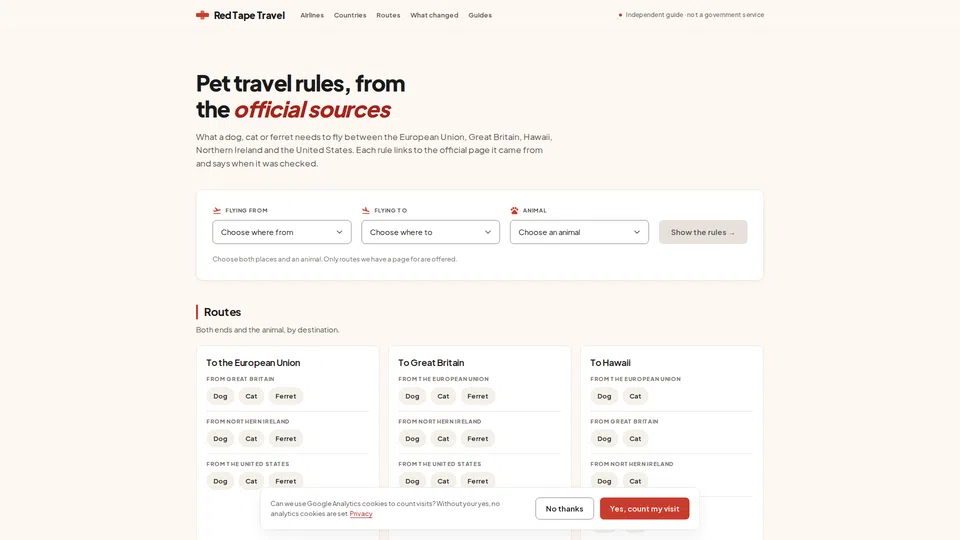Select Cat from United States to Great Britain
The width and height of the screenshot is (960, 540).
click(443, 481)
